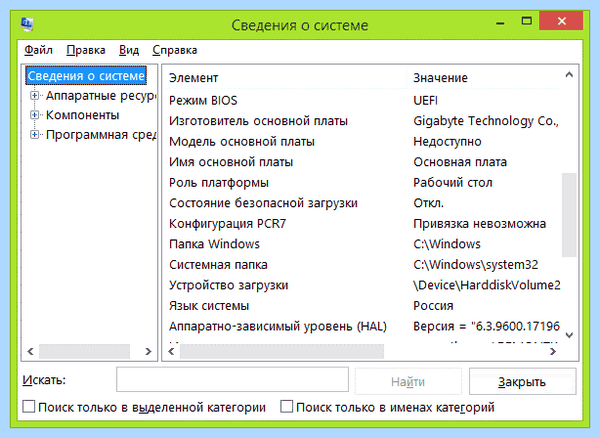Click the Привязка невозможна value

pos(479,223)
